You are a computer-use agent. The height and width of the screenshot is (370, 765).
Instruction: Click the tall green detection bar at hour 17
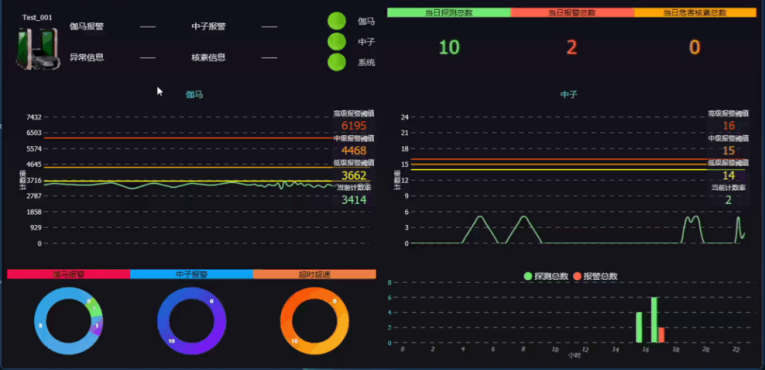[x=654, y=320]
